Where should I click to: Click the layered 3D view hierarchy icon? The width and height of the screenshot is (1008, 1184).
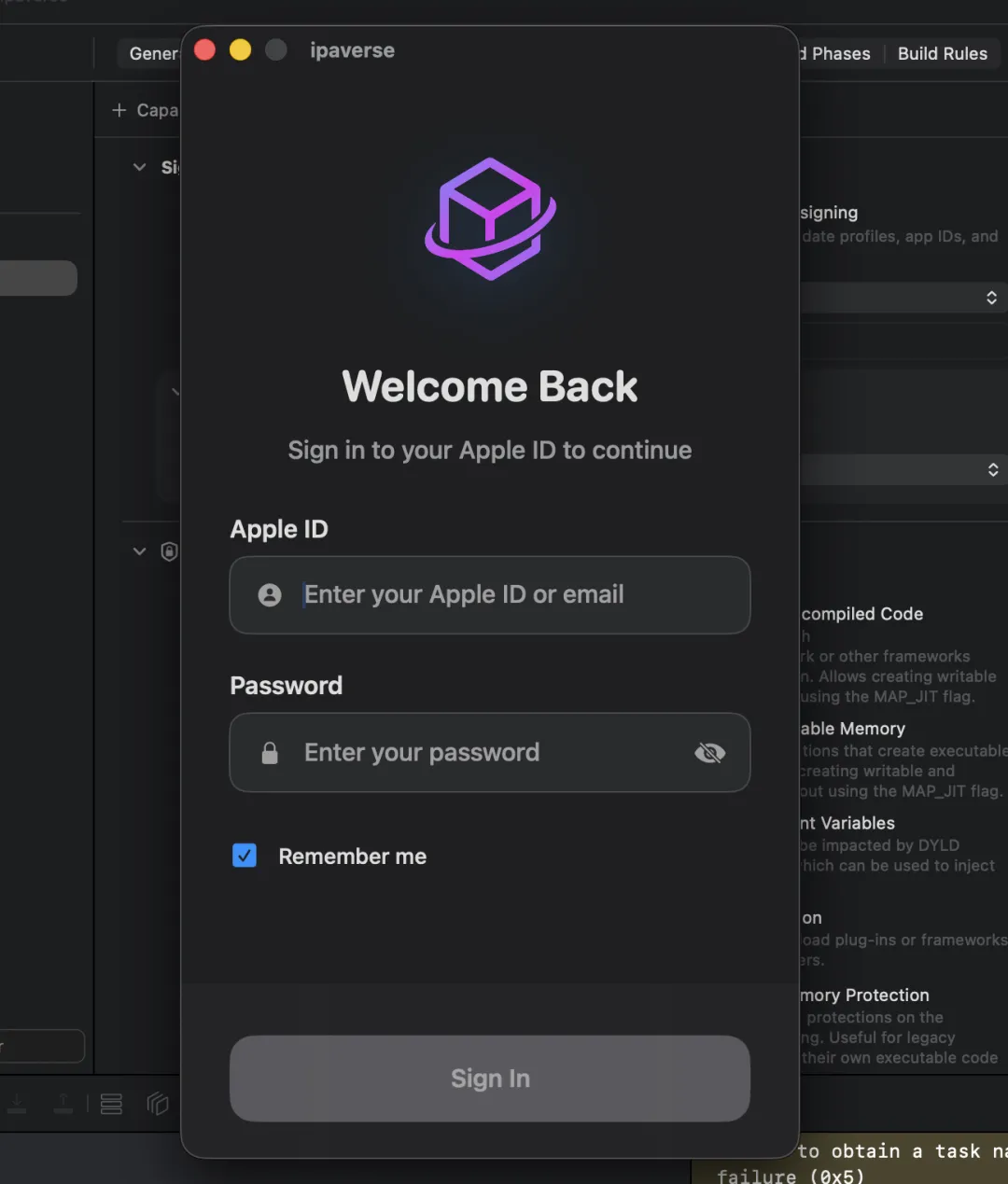click(x=158, y=1104)
